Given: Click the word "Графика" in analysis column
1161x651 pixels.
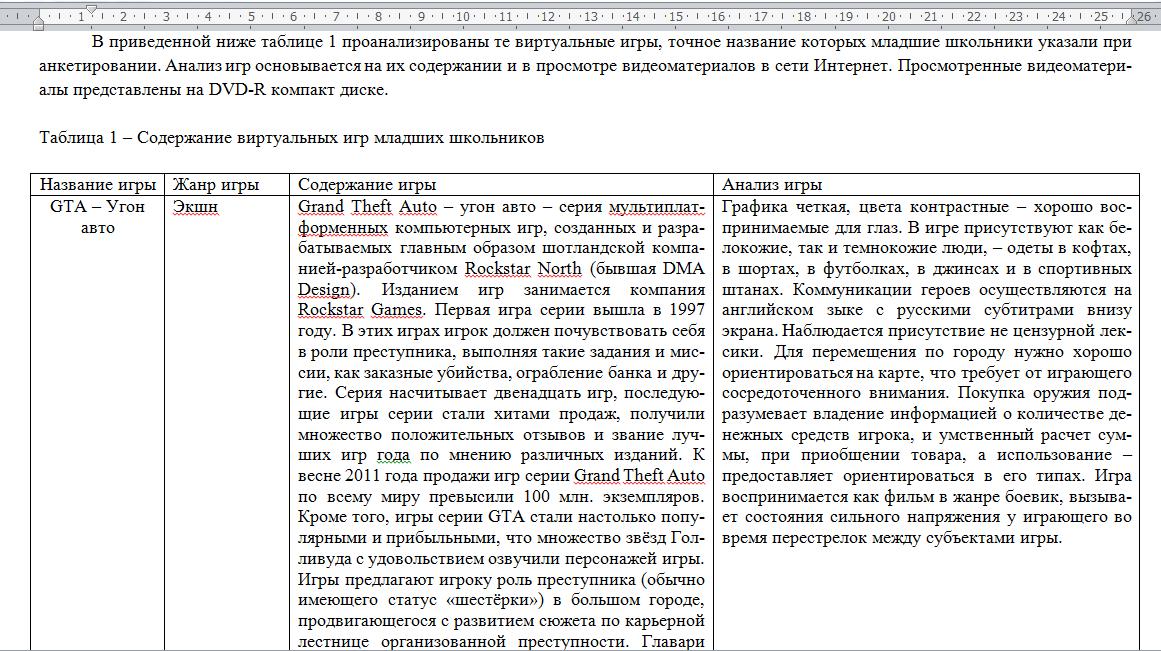Looking at the screenshot, I should [754, 207].
